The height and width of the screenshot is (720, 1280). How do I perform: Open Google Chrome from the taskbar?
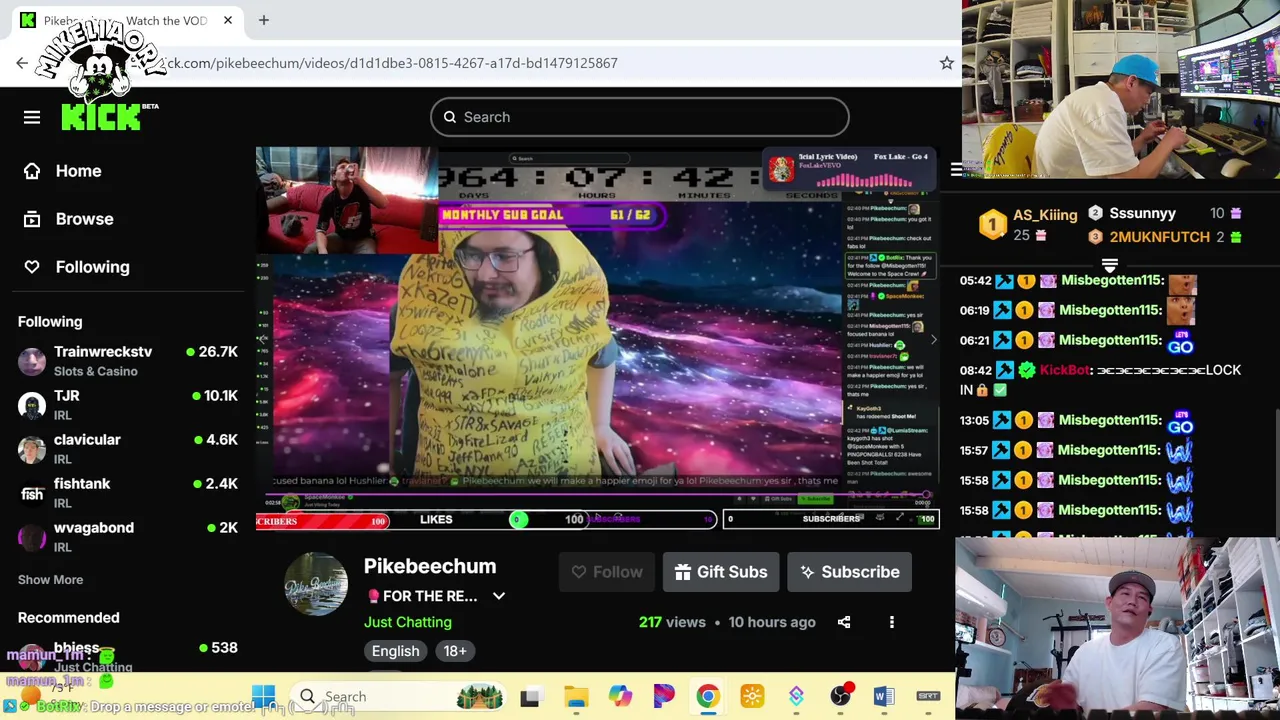[x=707, y=696]
